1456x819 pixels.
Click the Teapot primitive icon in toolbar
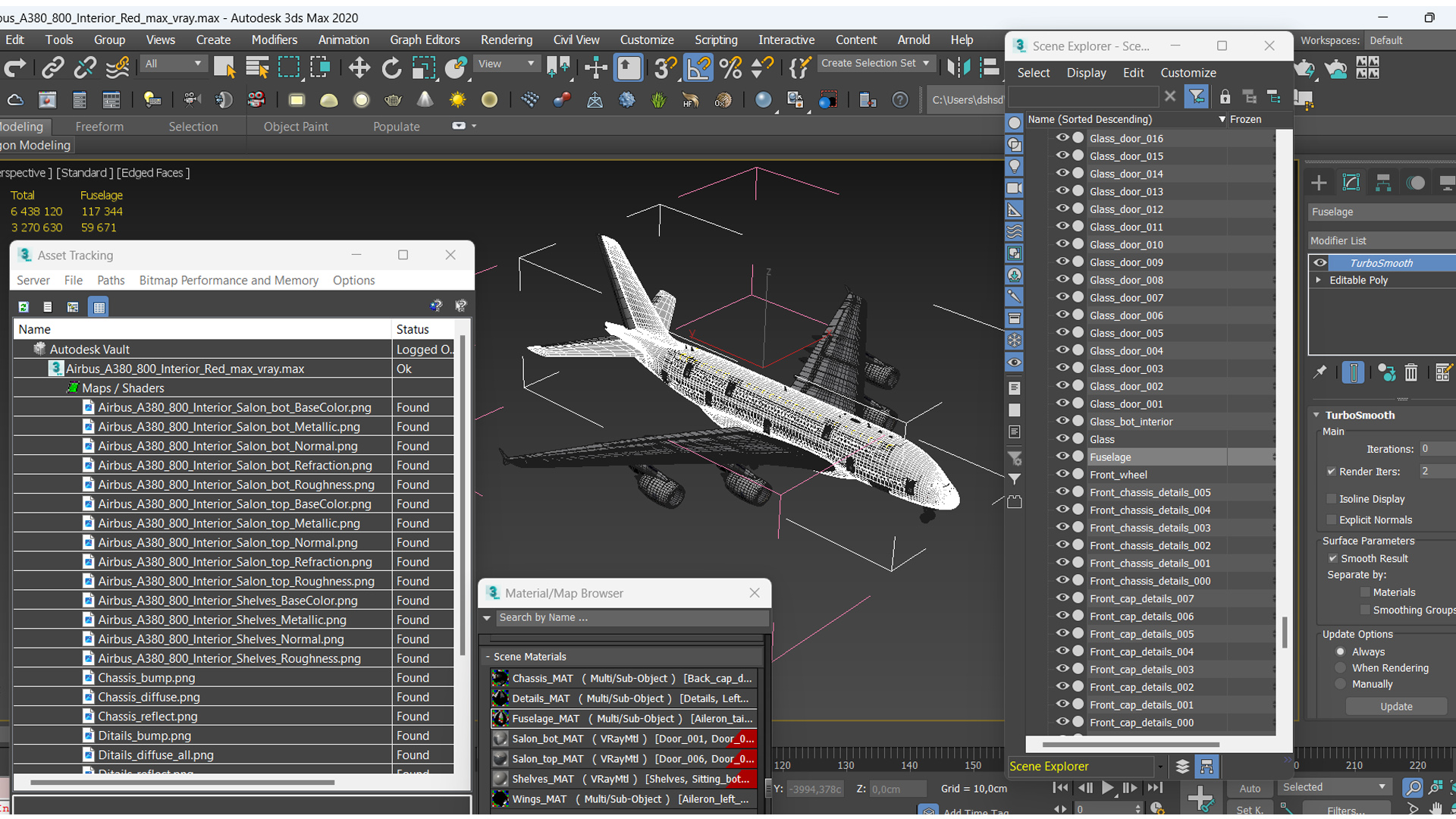[x=393, y=100]
